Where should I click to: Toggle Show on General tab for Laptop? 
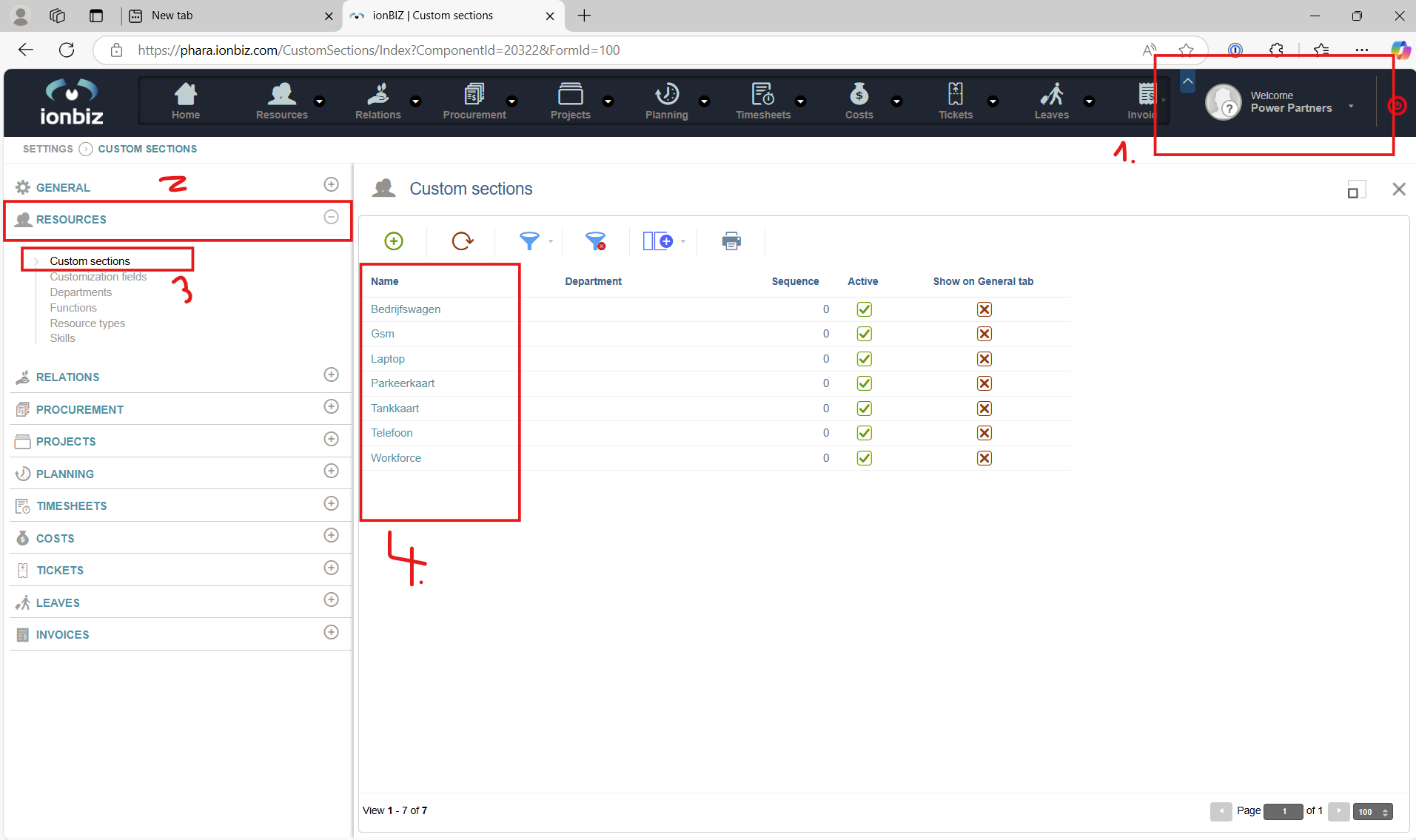coord(984,359)
